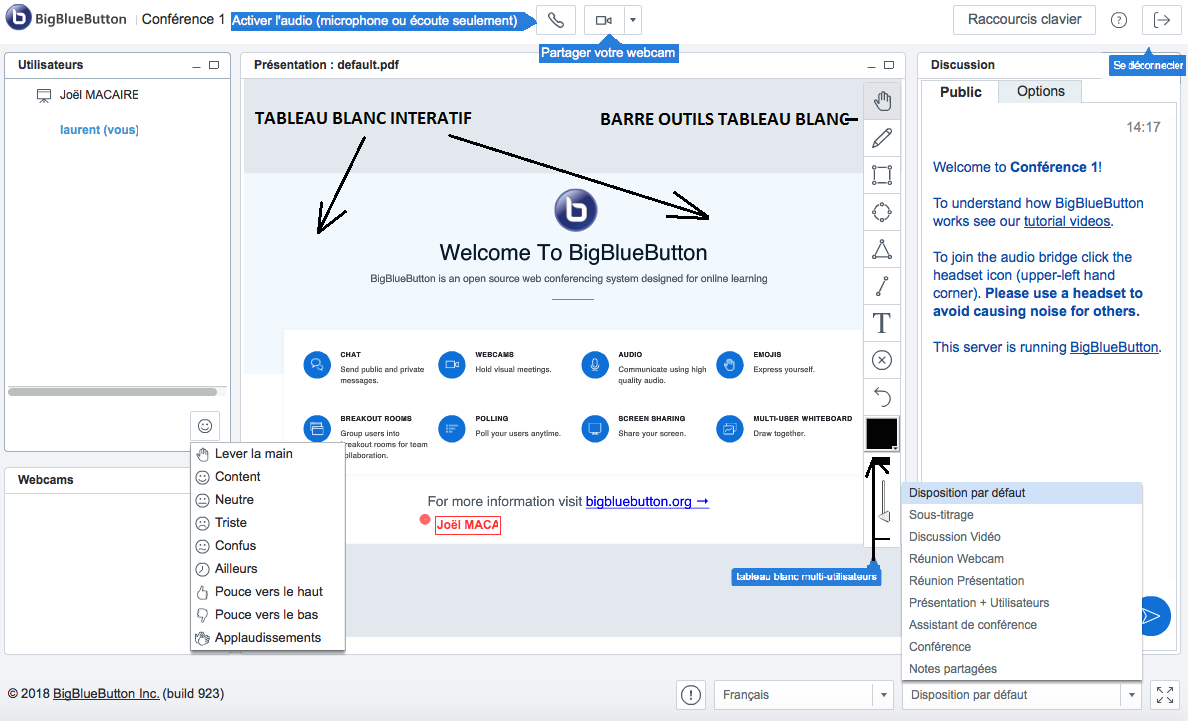
Task: Choose Pouce vers le haut status
Action: point(268,591)
